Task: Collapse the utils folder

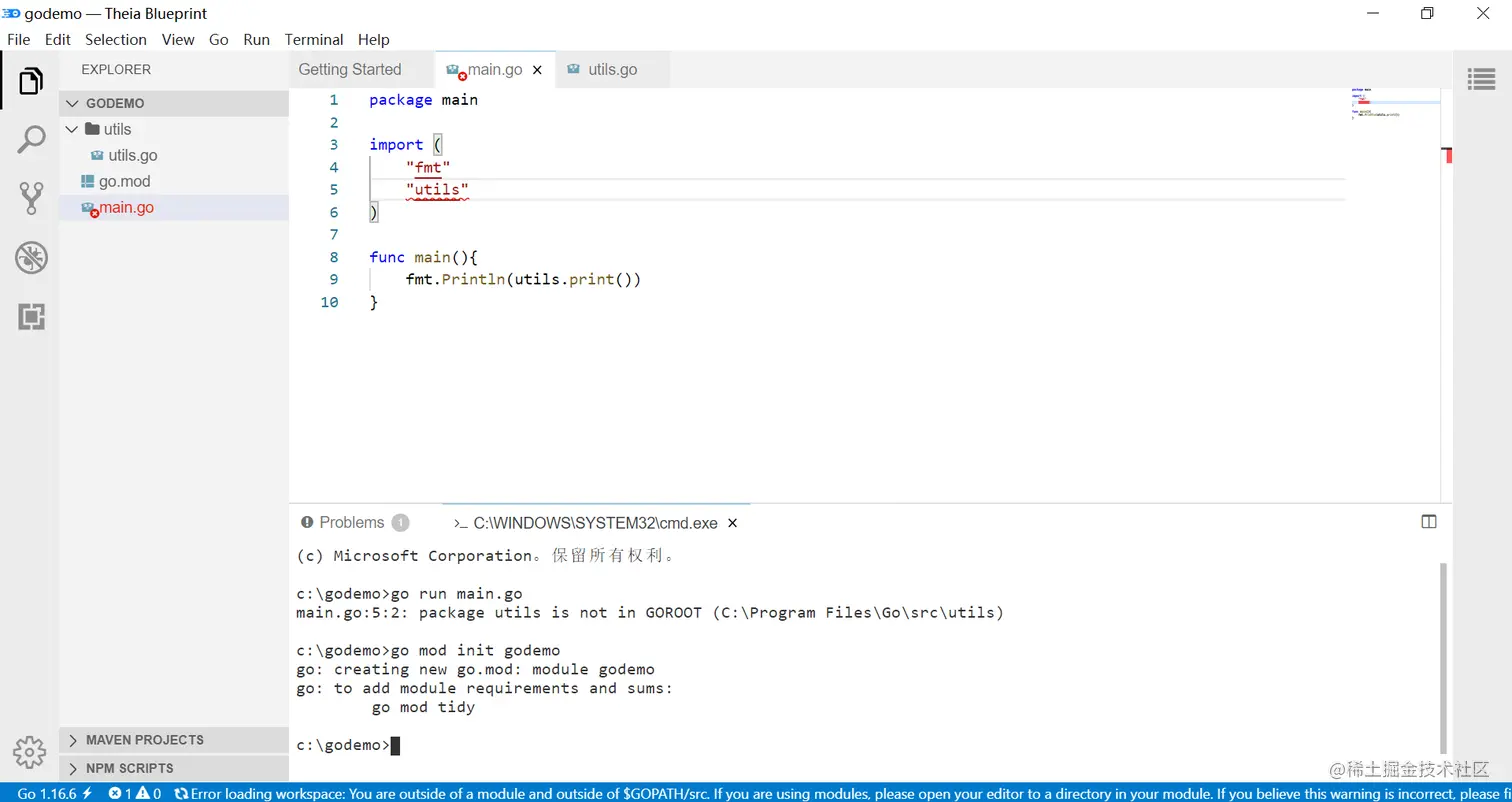Action: 174,129
